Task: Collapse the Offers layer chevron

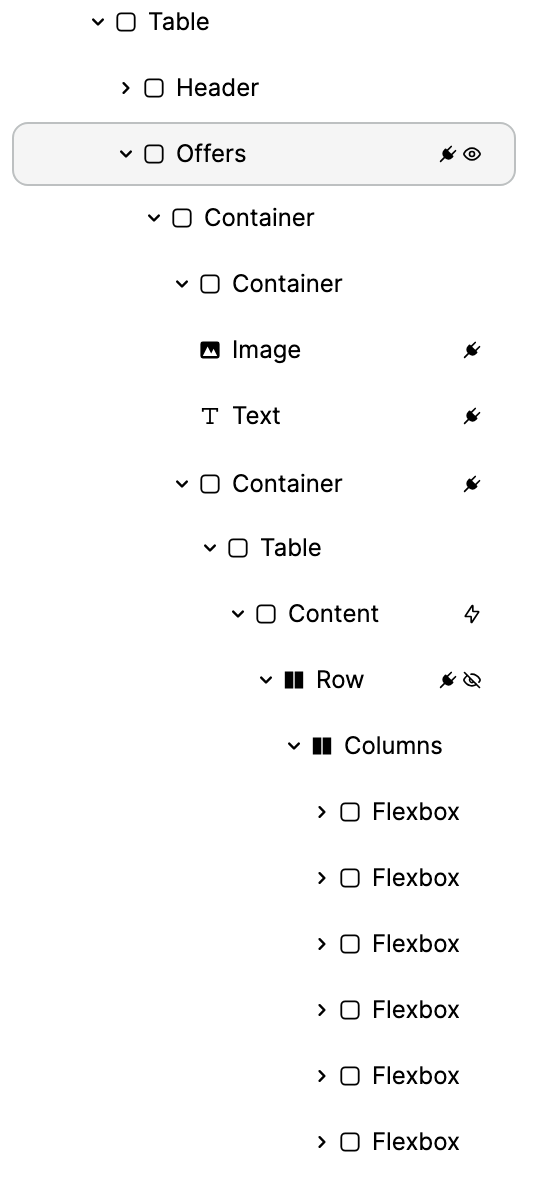Action: point(126,154)
